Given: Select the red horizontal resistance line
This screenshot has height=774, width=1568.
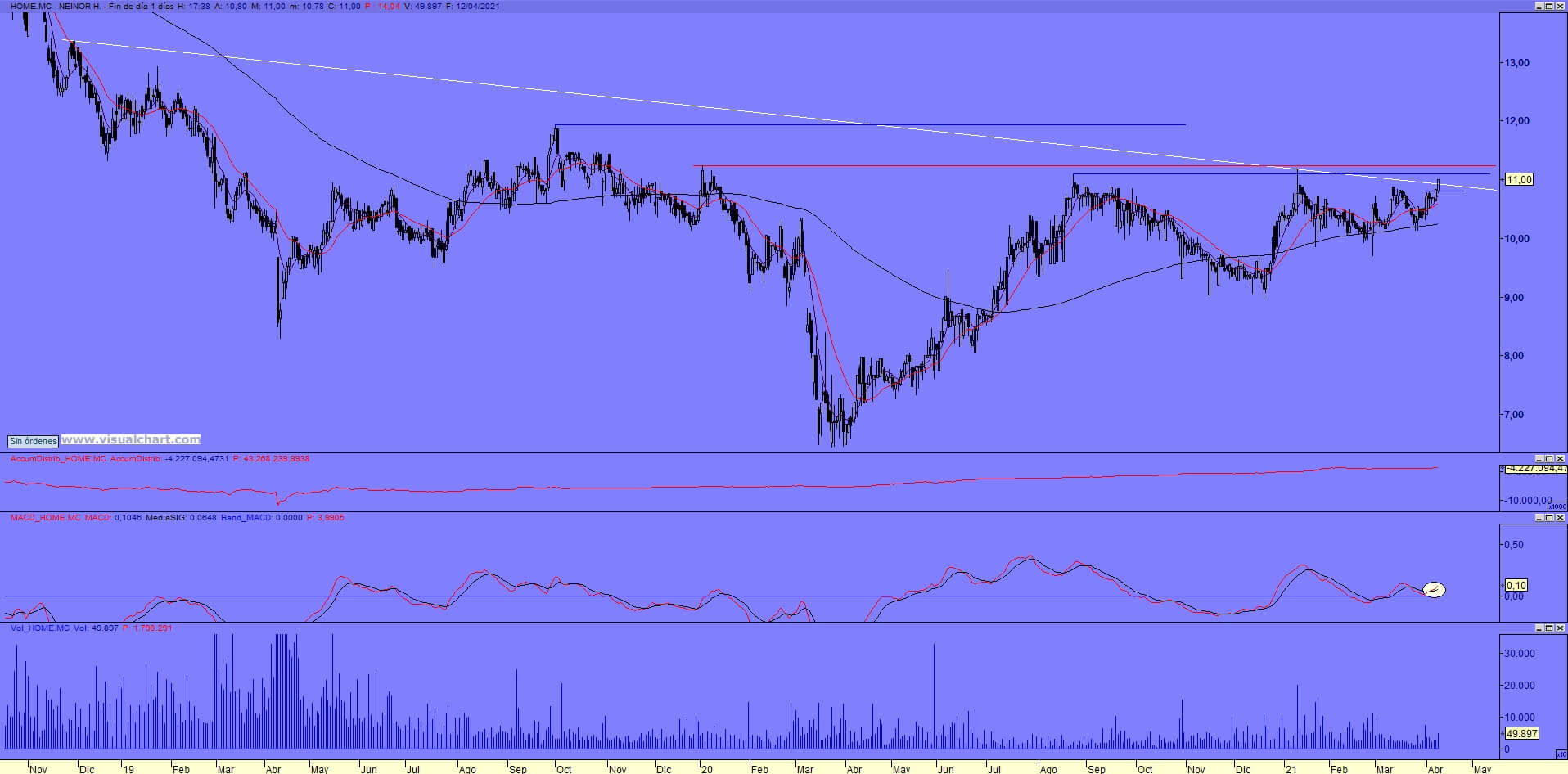Looking at the screenshot, I should (x=1093, y=166).
